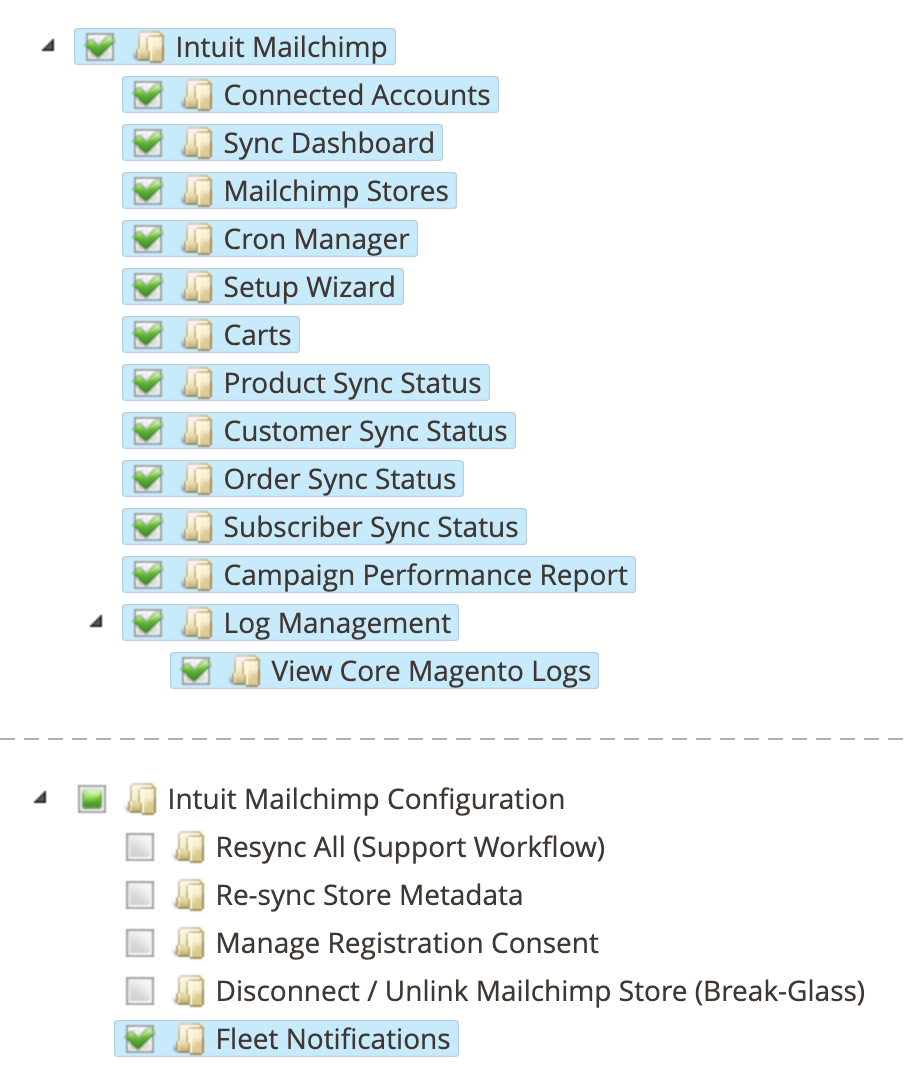This screenshot has height=1081, width=904.
Task: Collapse the Log Management tree node
Action: tap(97, 623)
